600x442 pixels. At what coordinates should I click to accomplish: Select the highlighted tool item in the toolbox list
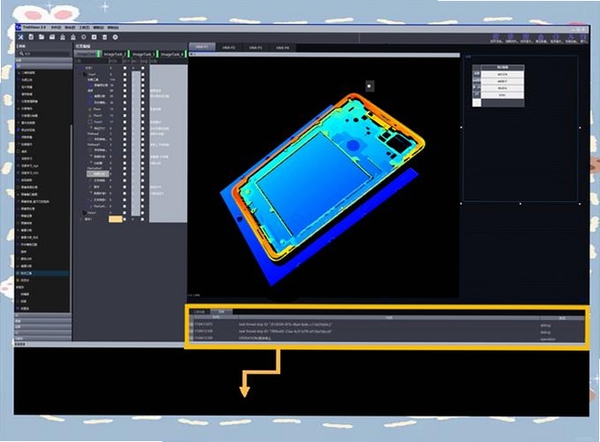tap(42, 273)
